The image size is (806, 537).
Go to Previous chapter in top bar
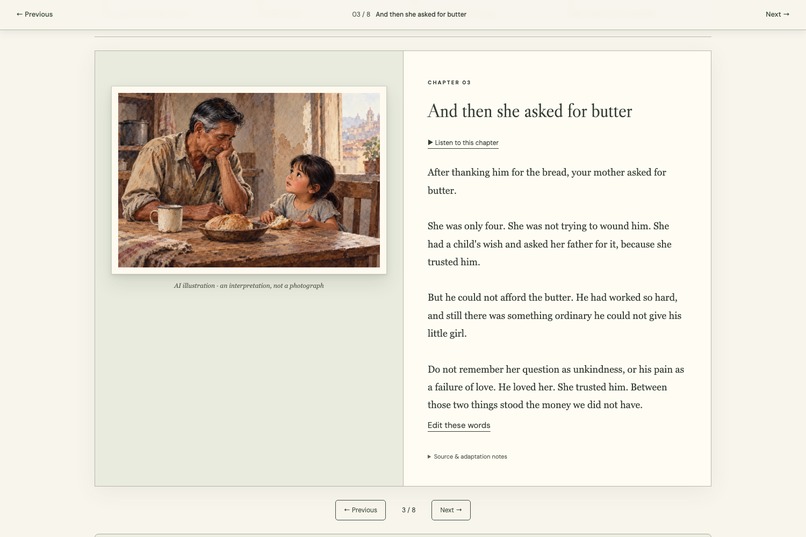(x=34, y=14)
